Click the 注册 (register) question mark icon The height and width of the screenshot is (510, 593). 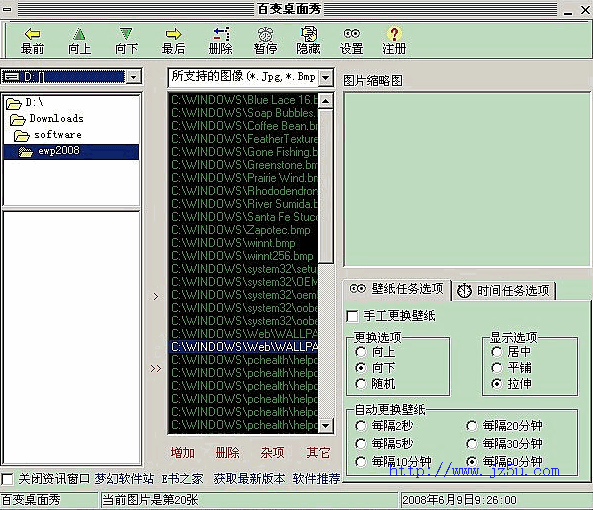point(394,34)
